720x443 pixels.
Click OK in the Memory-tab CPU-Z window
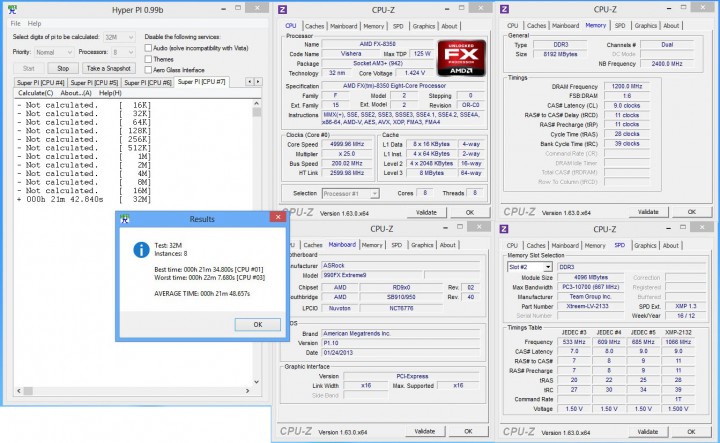[692, 212]
